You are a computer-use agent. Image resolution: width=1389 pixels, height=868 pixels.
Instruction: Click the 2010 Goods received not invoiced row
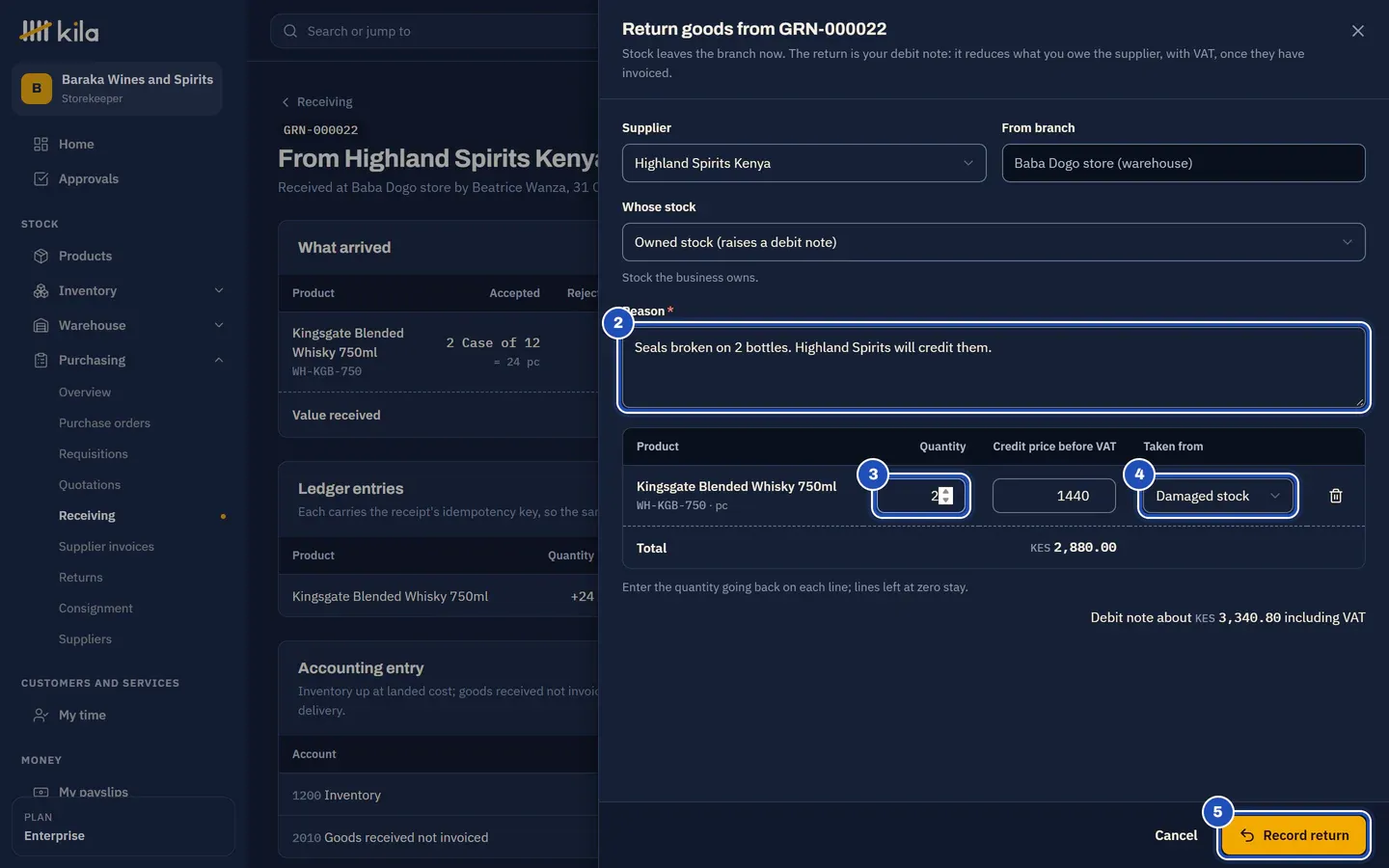pos(439,837)
